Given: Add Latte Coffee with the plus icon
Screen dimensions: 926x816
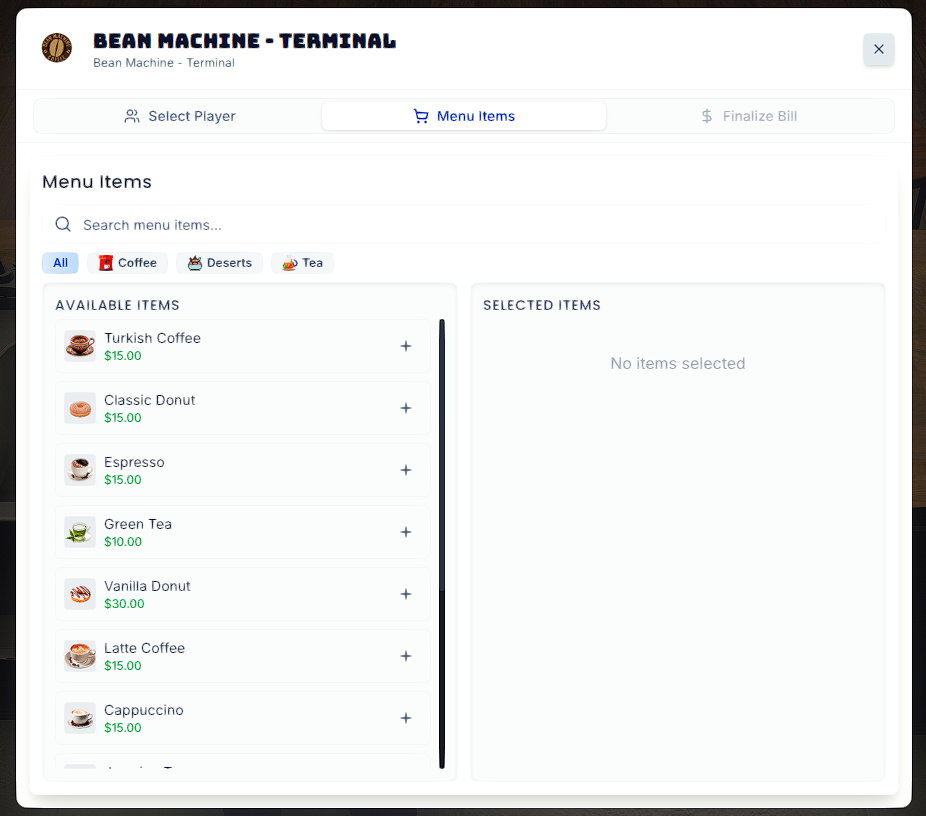Looking at the screenshot, I should point(406,656).
